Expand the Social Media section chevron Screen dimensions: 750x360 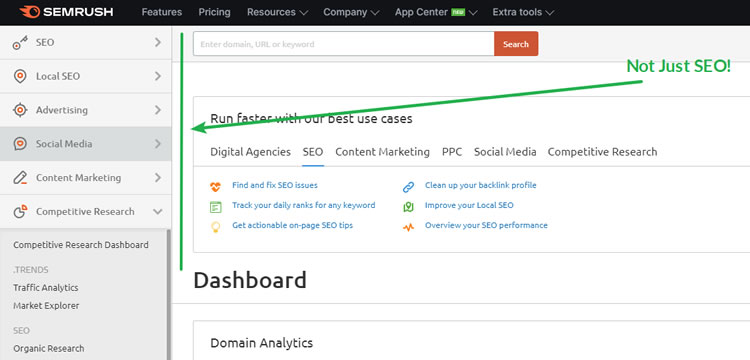tap(158, 144)
